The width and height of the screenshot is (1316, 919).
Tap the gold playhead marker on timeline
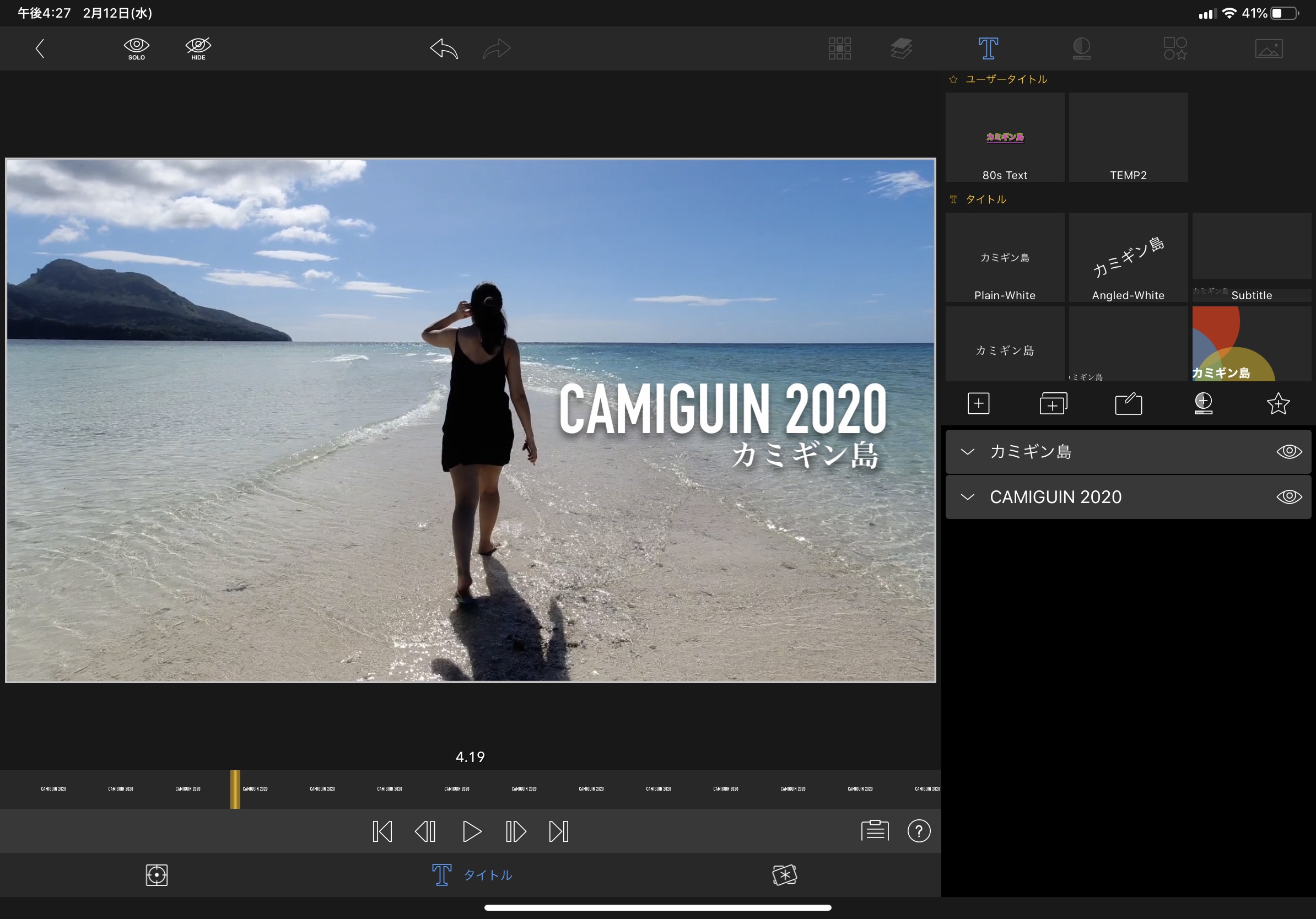click(x=235, y=789)
